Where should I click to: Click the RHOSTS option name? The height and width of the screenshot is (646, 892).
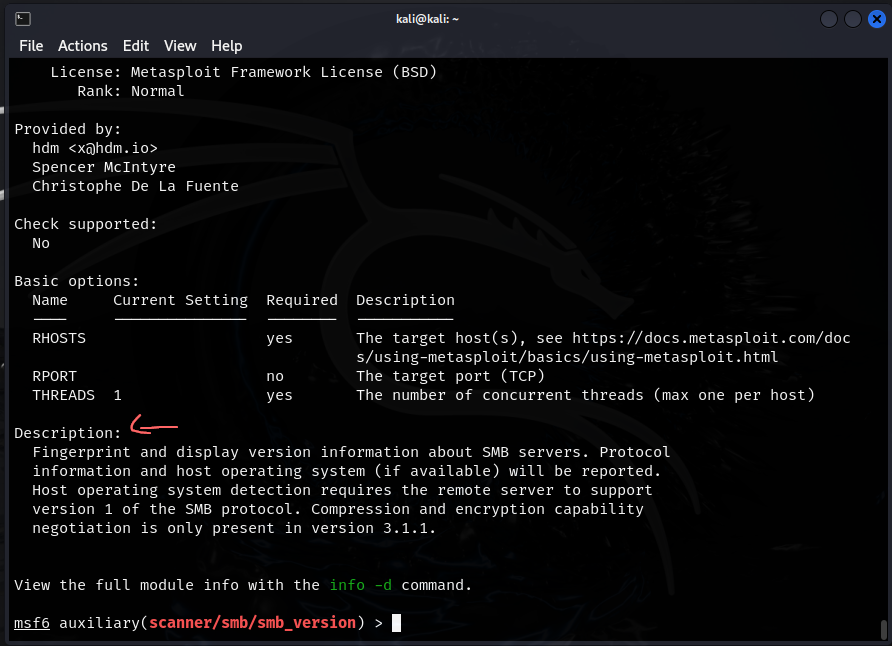tap(59, 338)
